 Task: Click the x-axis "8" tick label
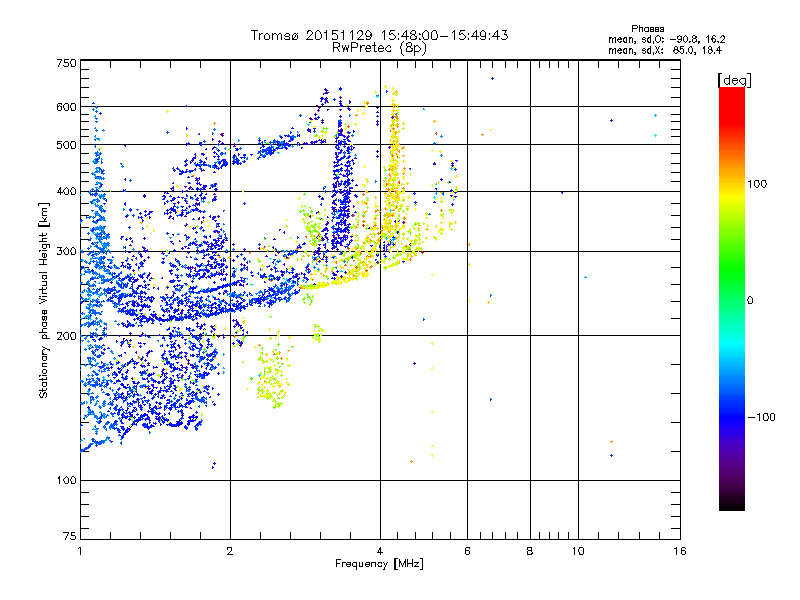click(530, 551)
